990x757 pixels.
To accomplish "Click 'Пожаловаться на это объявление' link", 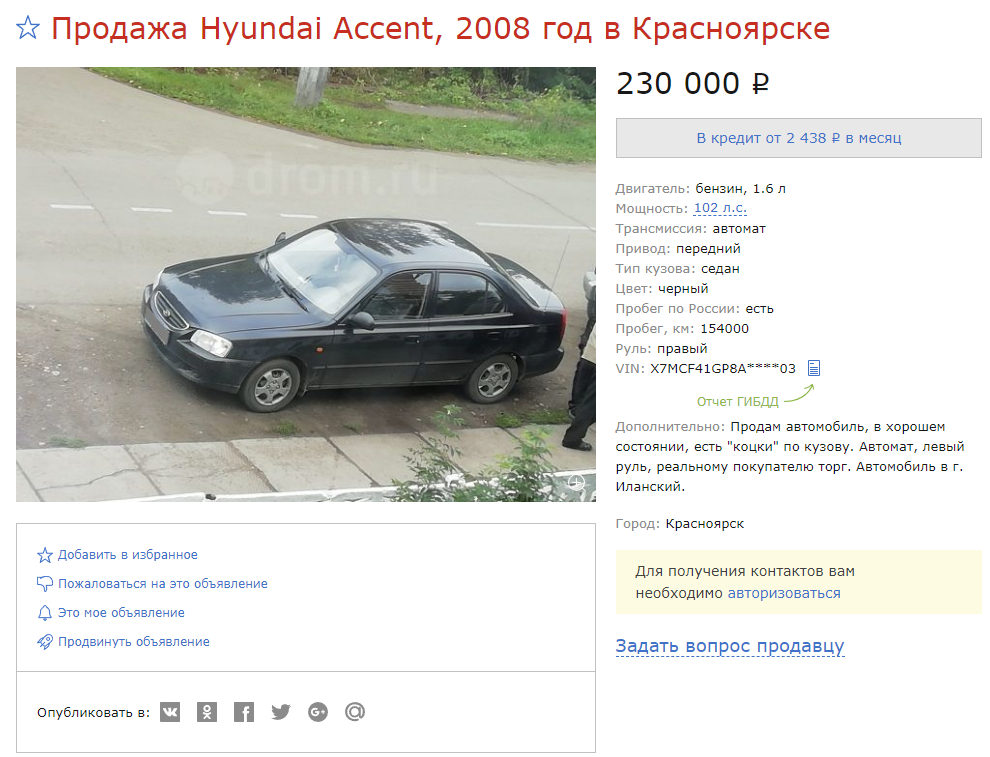I will (x=163, y=584).
